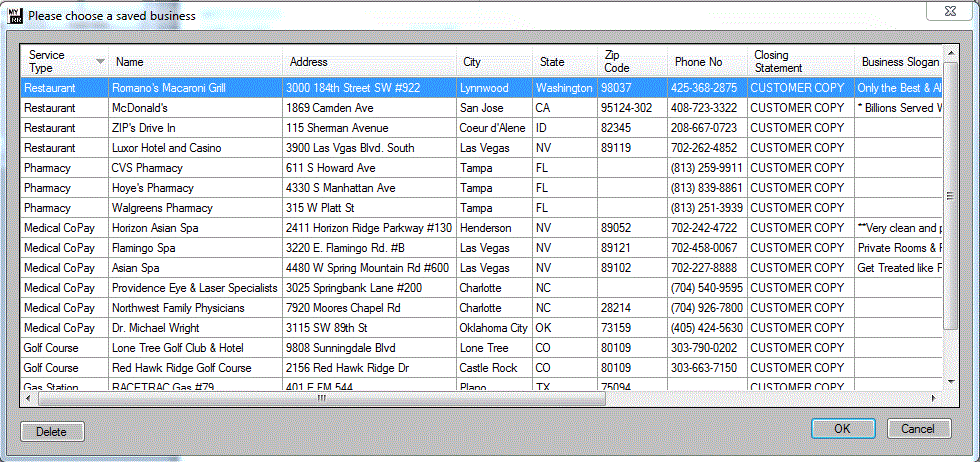The image size is (980, 462).
Task: Select the Walgreens Pharmacy row
Action: pos(481,208)
